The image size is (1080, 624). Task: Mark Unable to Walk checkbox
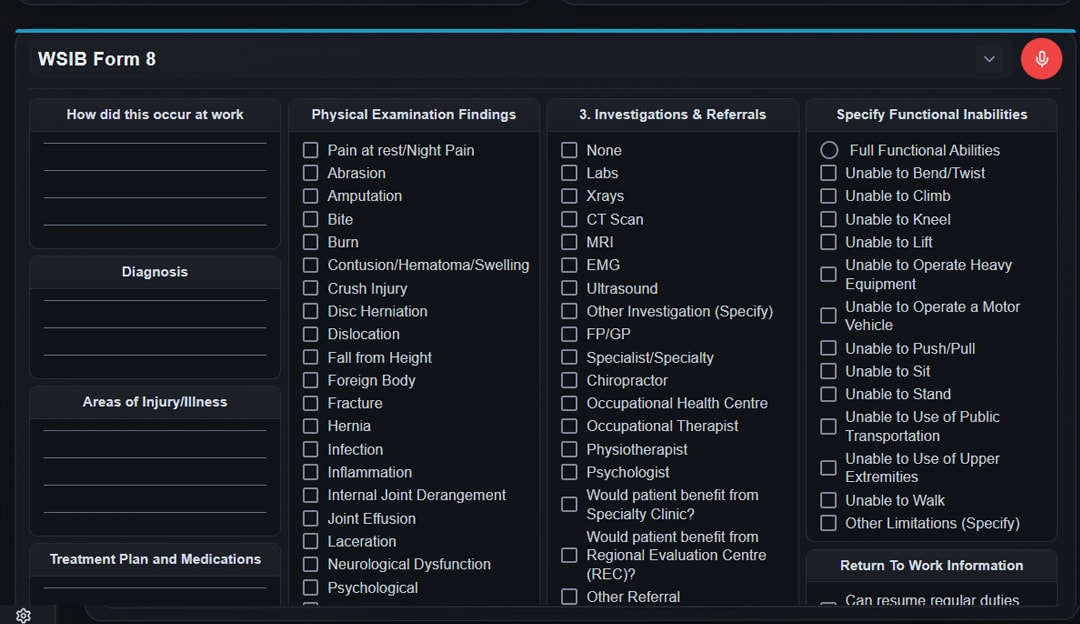(828, 500)
